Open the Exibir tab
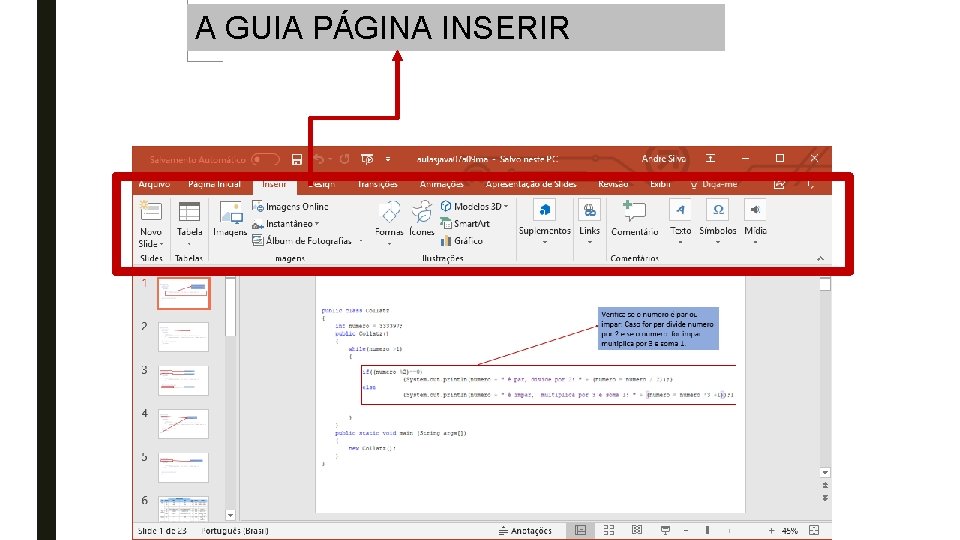Viewport: 960px width, 540px height. tap(660, 184)
